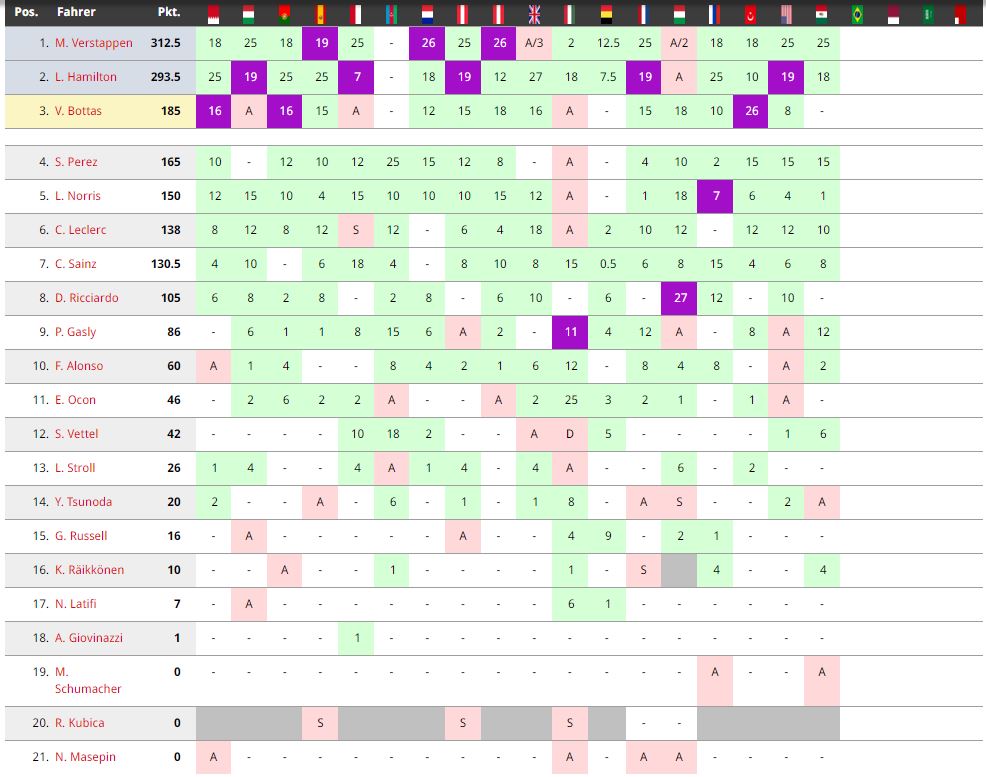Click the flag directly right of the Union Jack
Image resolution: width=986 pixels, height=777 pixels.
(x=570, y=14)
